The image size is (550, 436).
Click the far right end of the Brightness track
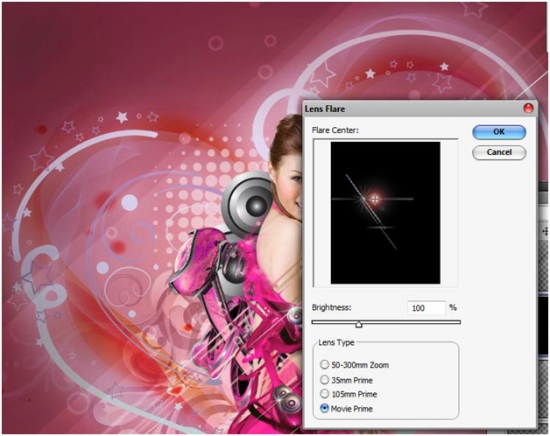458,322
